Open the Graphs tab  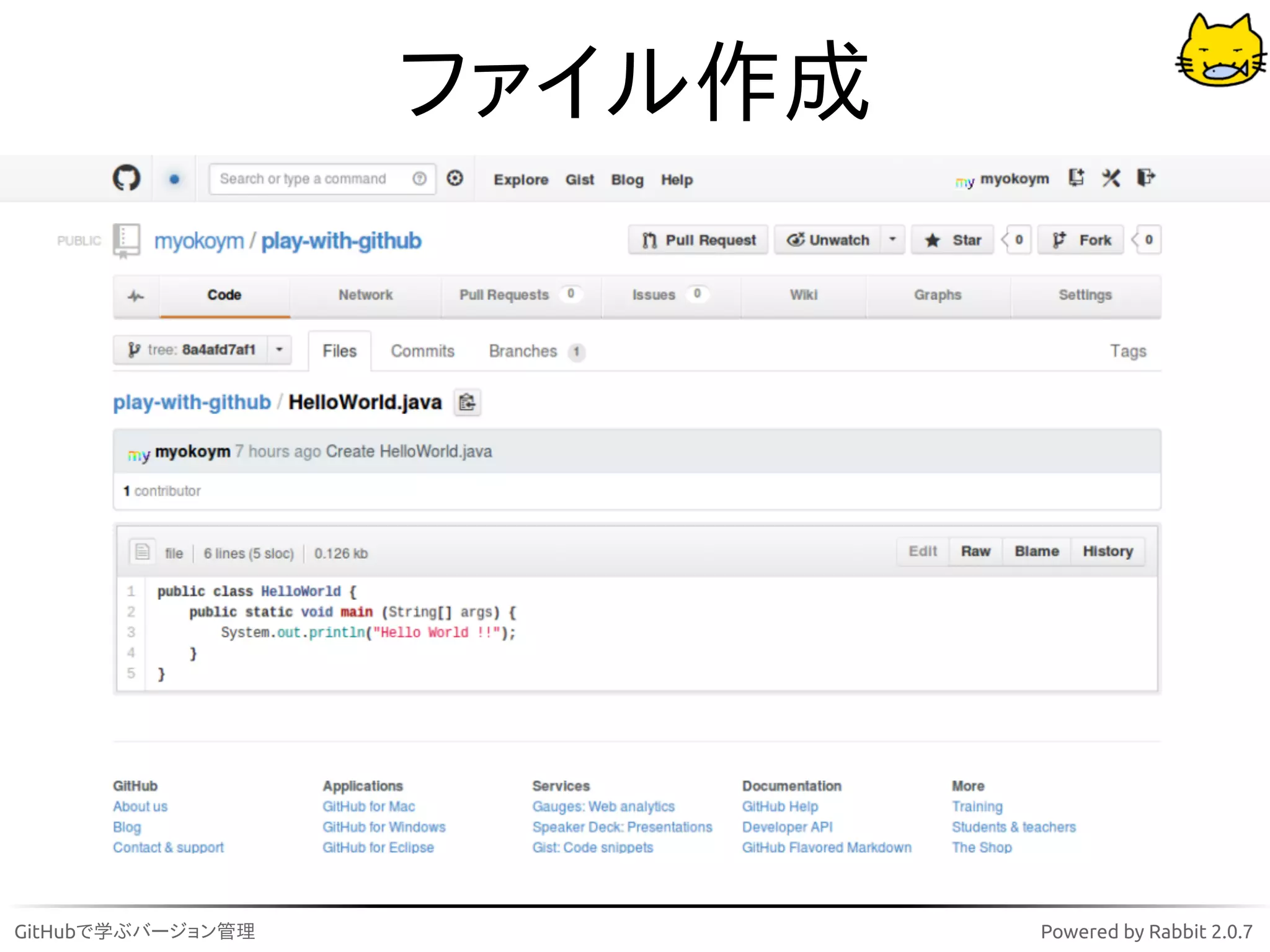[938, 296]
